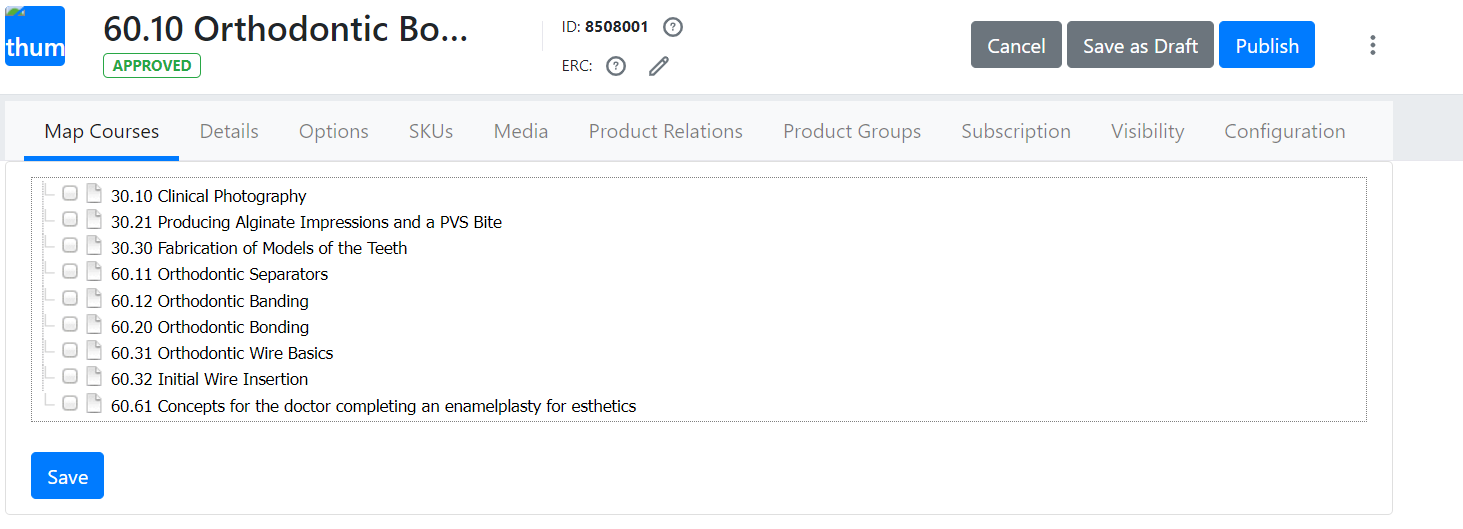
Task: Open the SKUs tab
Action: pyautogui.click(x=431, y=131)
